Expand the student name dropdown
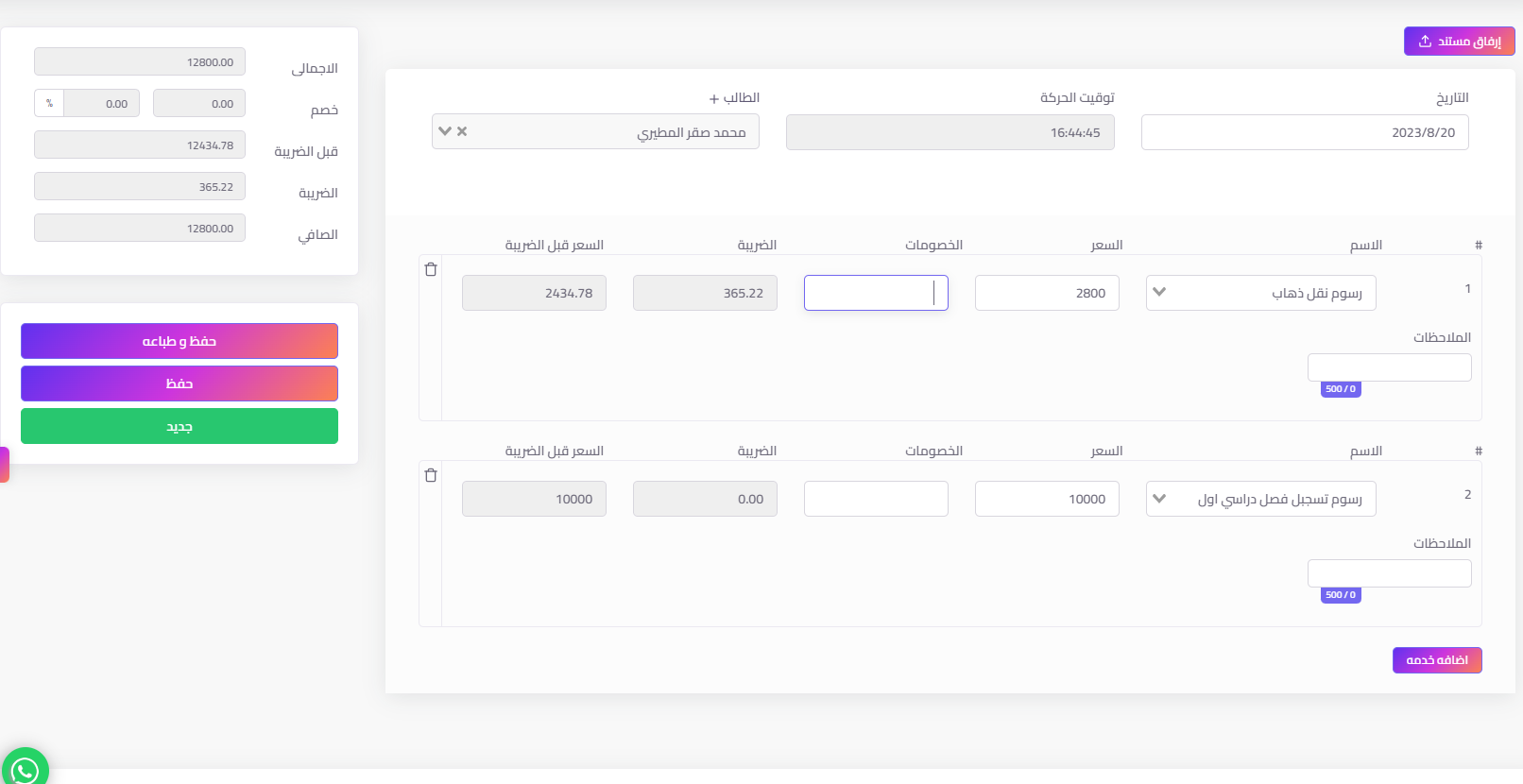This screenshot has width=1523, height=784. pos(445,131)
